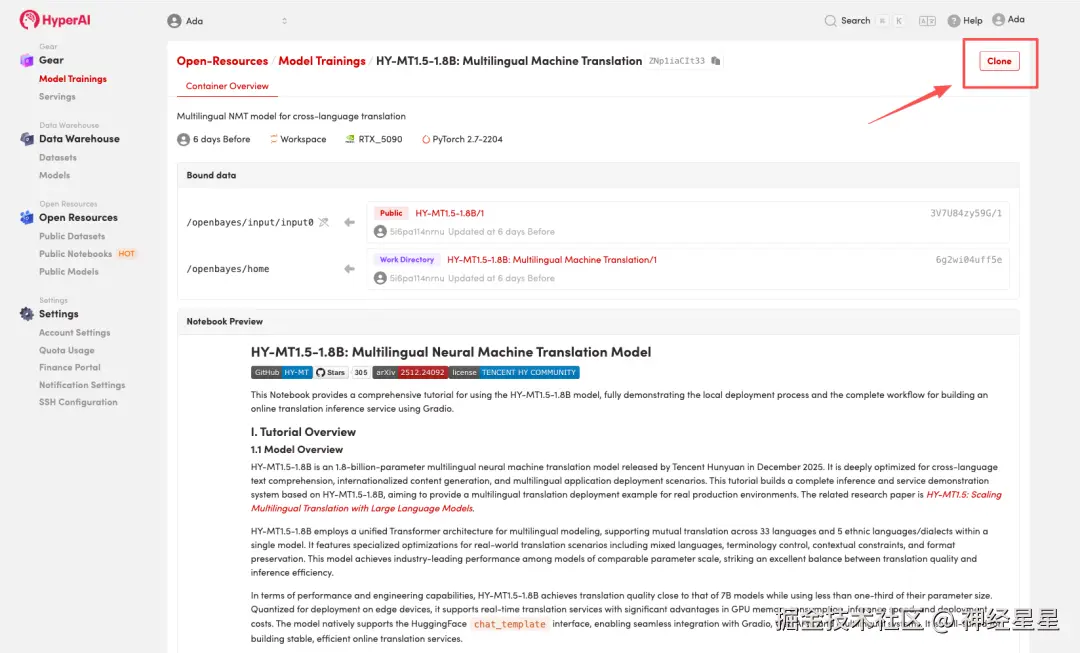Open Quota Usage

67,350
